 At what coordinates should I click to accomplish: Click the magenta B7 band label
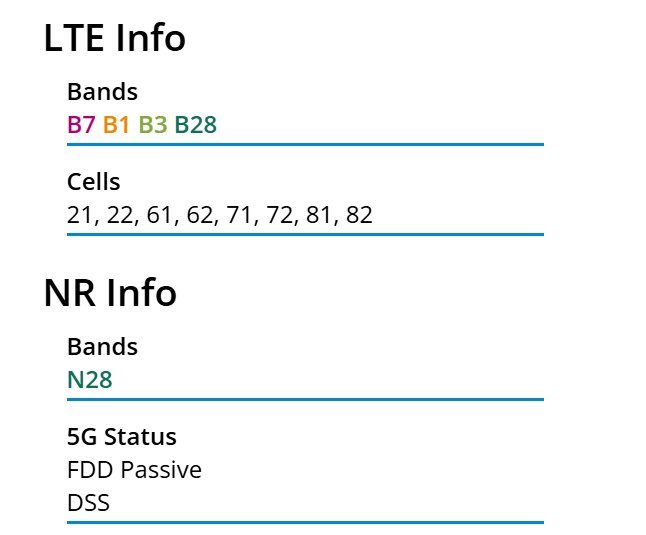click(x=81, y=125)
